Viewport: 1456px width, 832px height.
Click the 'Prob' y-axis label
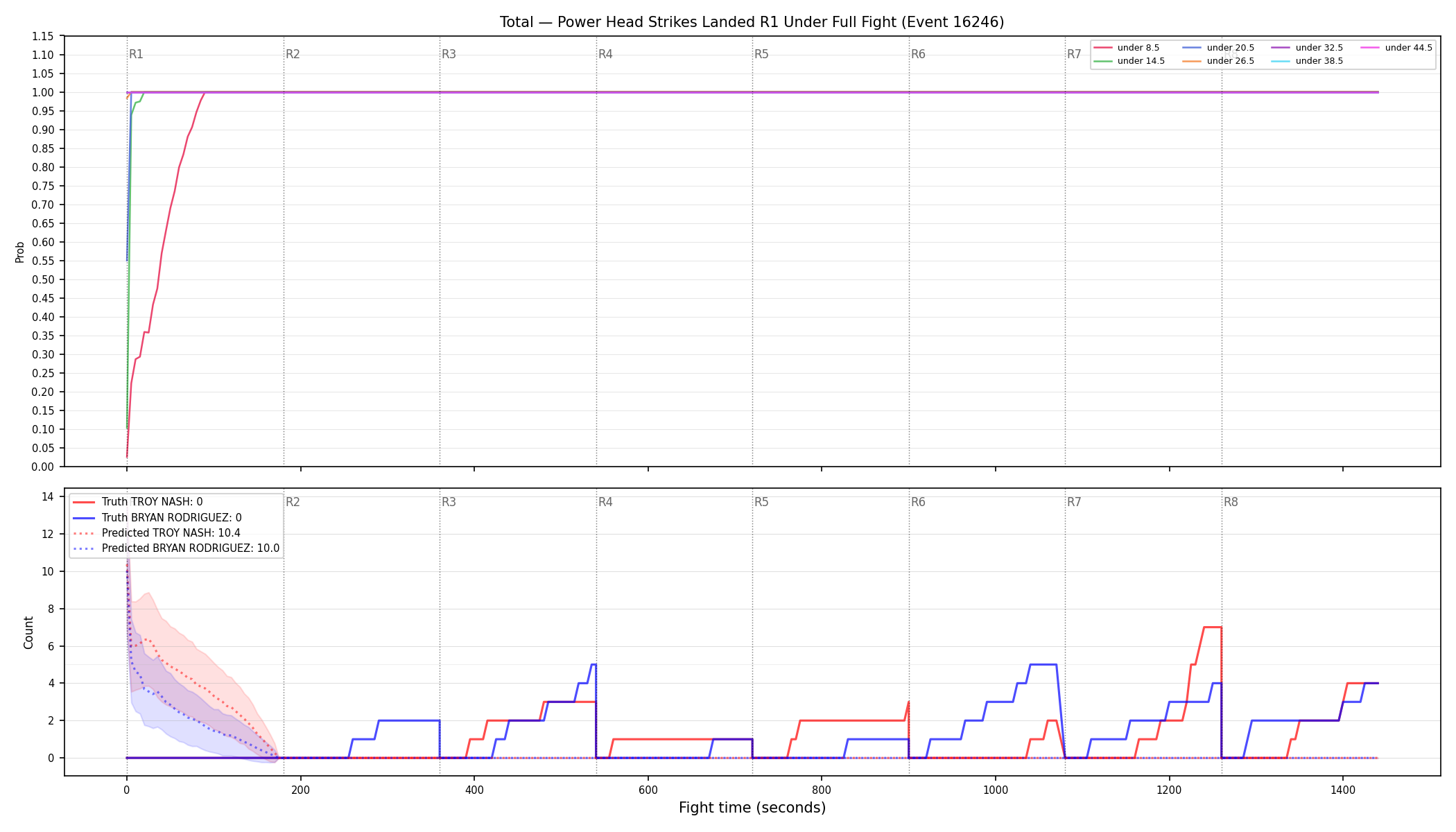[20, 252]
